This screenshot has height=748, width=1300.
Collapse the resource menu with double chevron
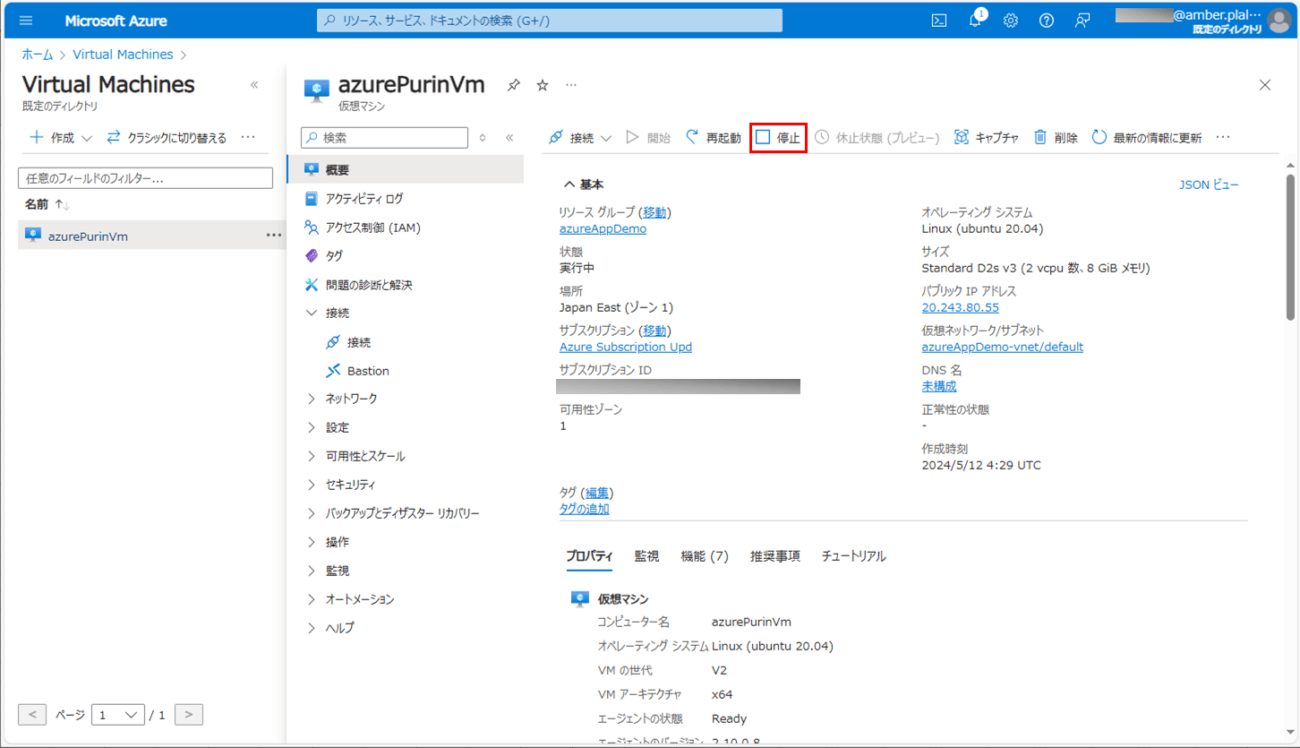point(510,138)
